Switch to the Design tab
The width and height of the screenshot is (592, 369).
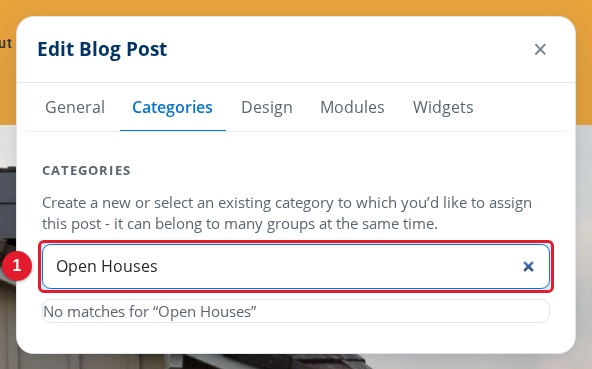pos(267,107)
